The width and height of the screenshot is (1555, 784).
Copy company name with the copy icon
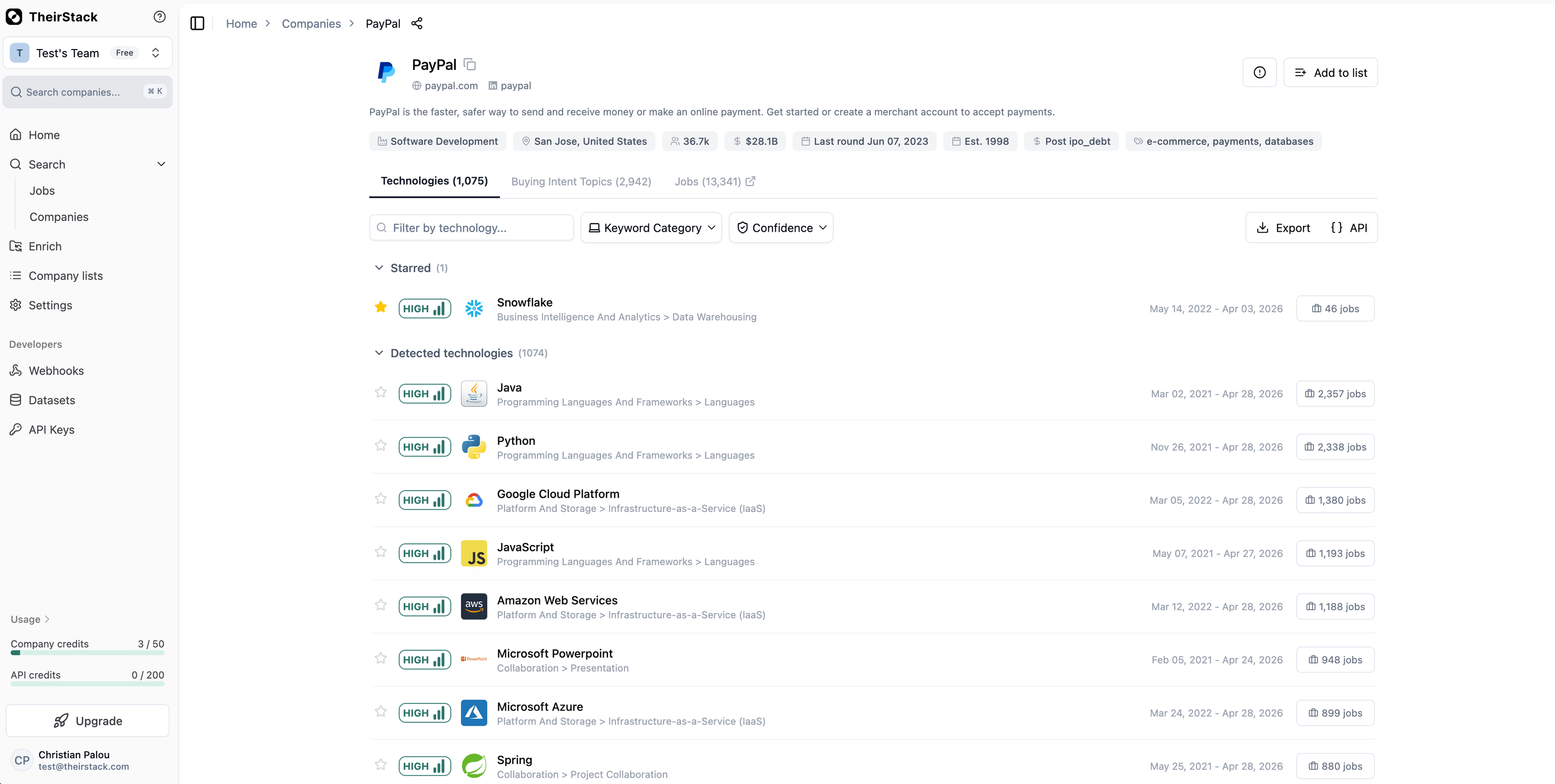469,64
